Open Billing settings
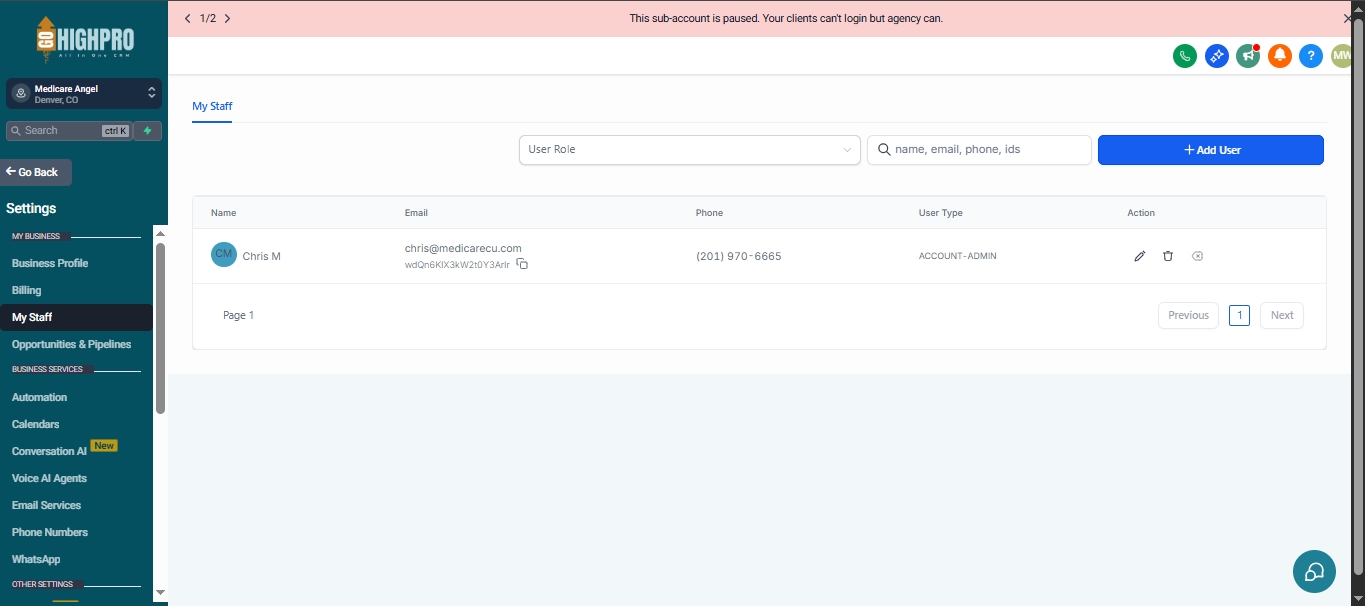The image size is (1365, 606). pyautogui.click(x=27, y=290)
